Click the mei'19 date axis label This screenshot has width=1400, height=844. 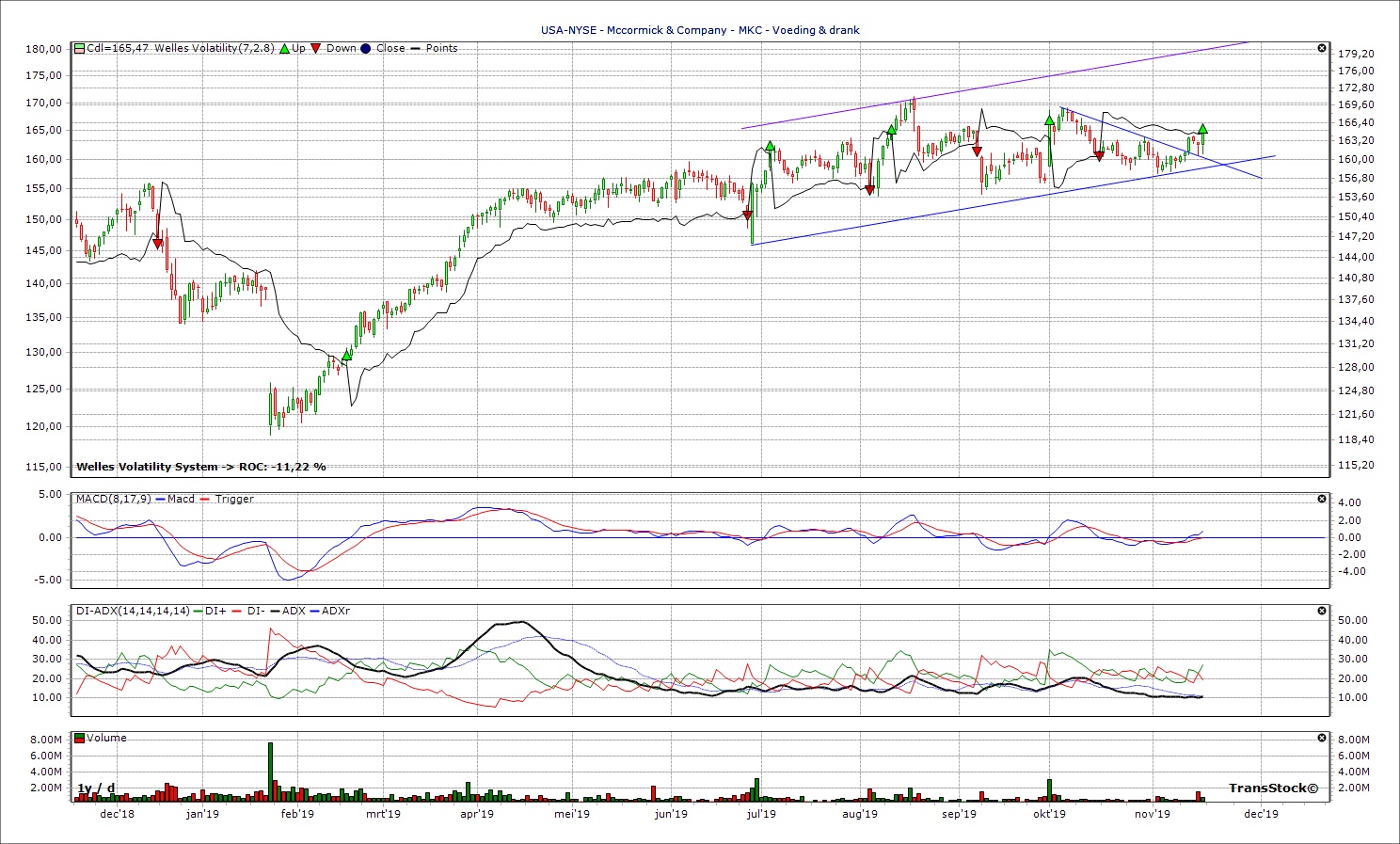click(571, 814)
